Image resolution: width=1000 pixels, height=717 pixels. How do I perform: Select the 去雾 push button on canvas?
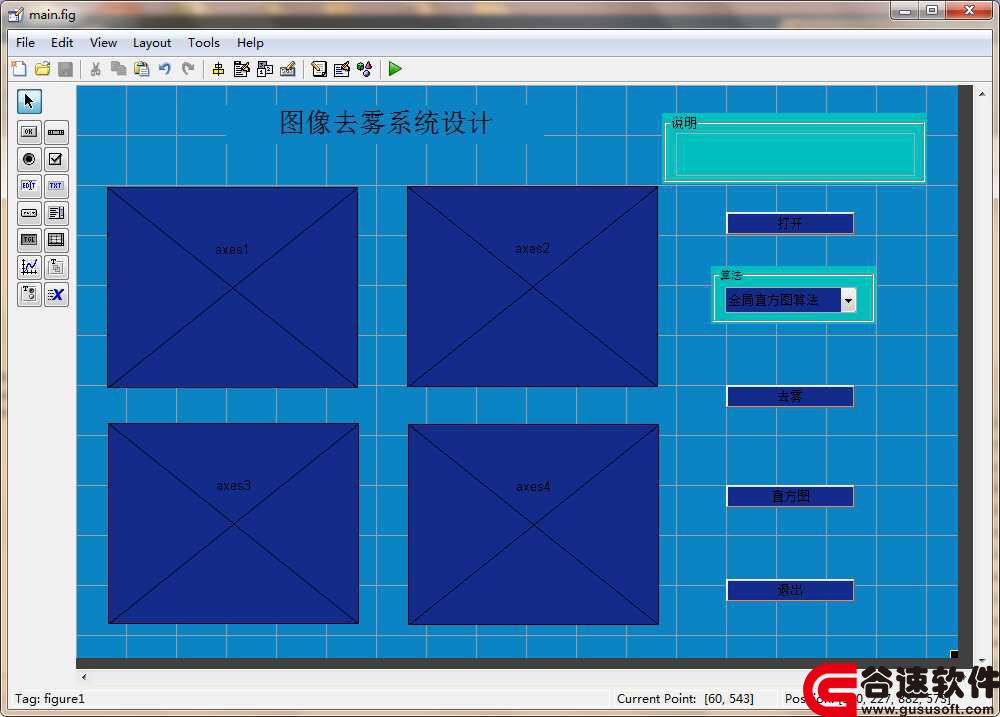pos(790,396)
